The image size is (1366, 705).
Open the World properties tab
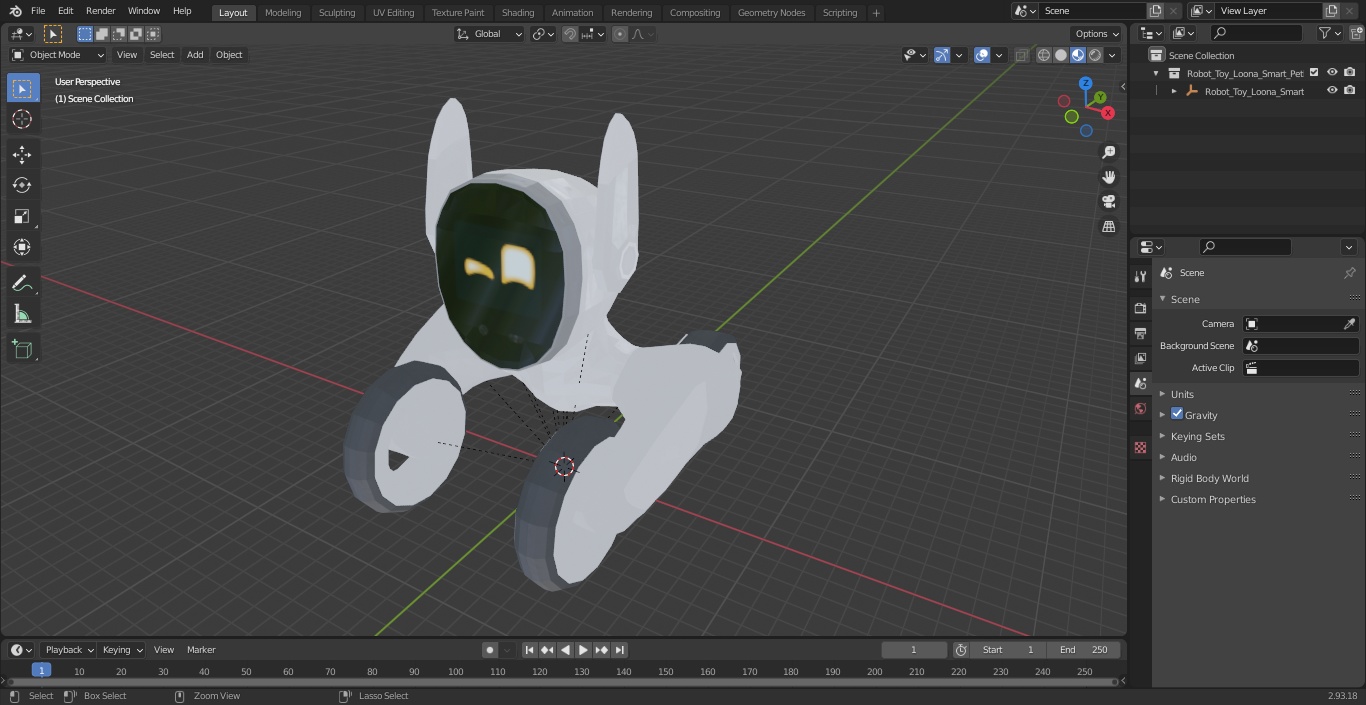pyautogui.click(x=1140, y=408)
